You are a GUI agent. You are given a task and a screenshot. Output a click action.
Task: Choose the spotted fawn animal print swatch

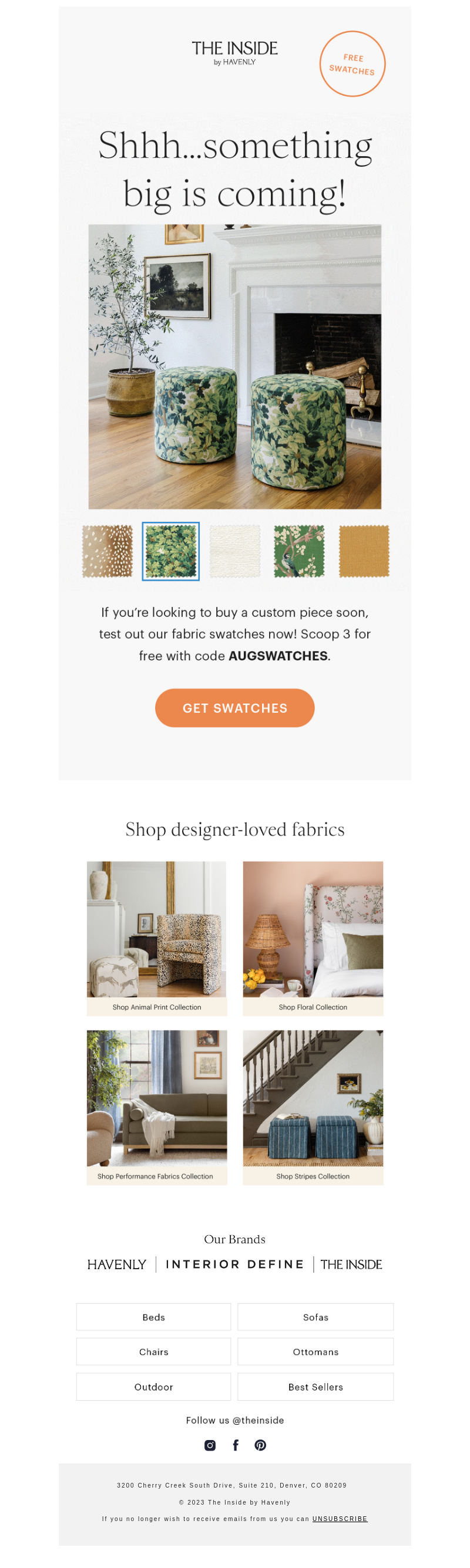107,551
